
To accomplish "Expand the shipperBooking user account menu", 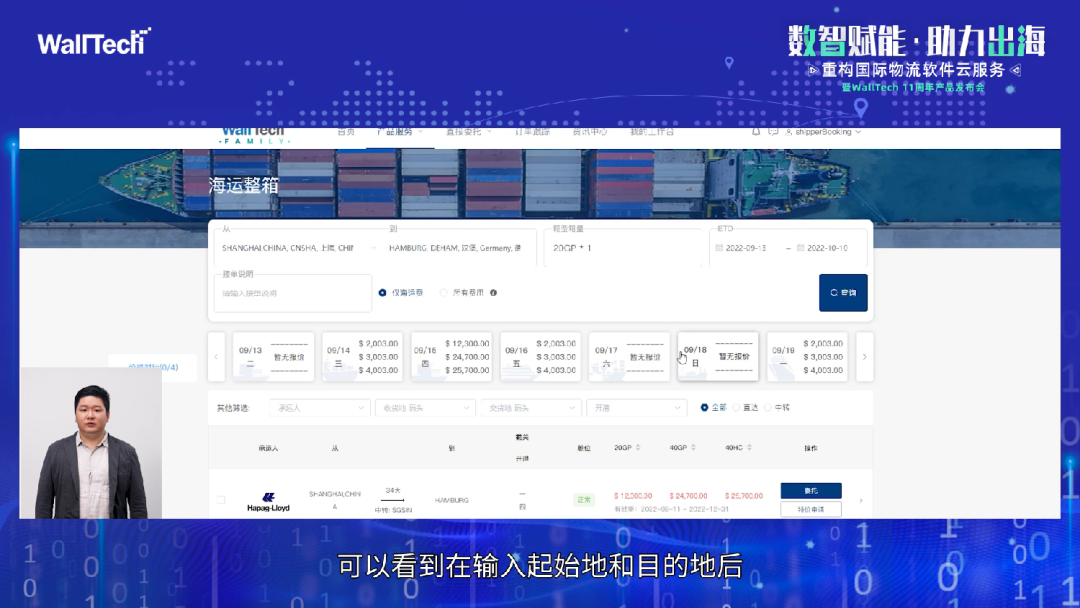I will pyautogui.click(x=824, y=131).
